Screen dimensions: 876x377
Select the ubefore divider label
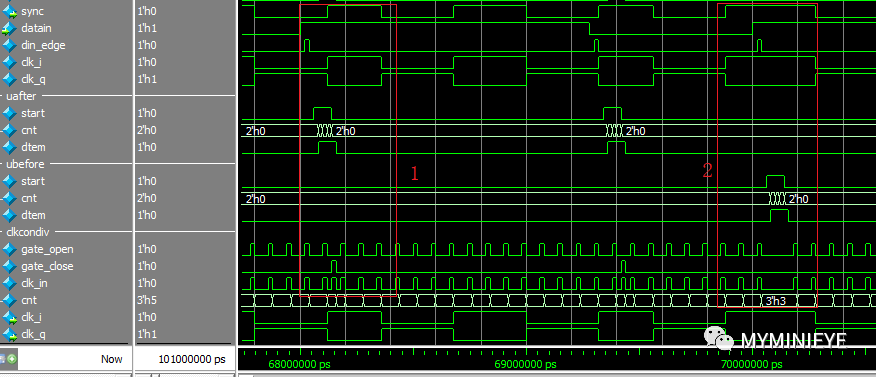25,164
